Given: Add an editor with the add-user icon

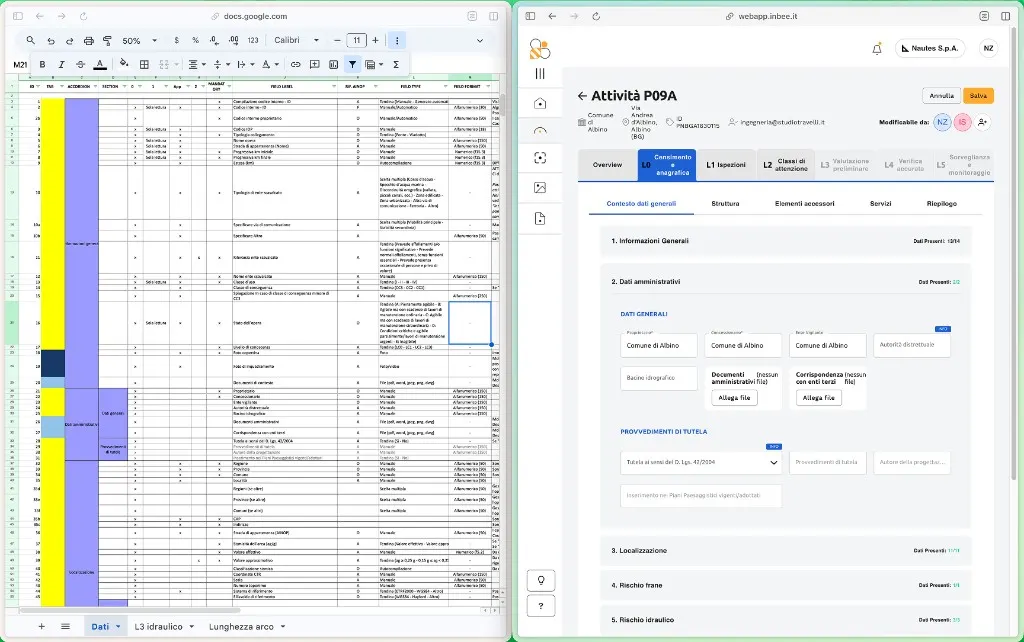Looking at the screenshot, I should click(x=982, y=122).
